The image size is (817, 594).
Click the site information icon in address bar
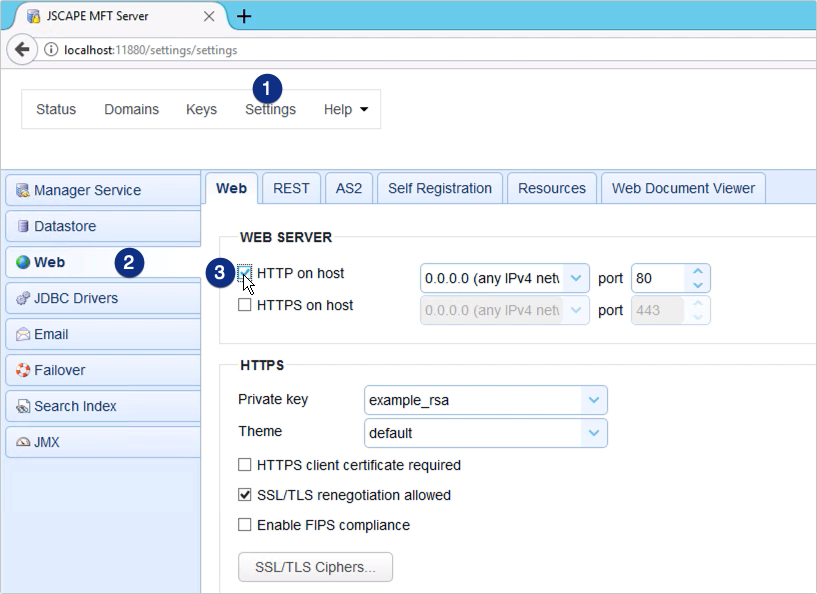click(51, 50)
